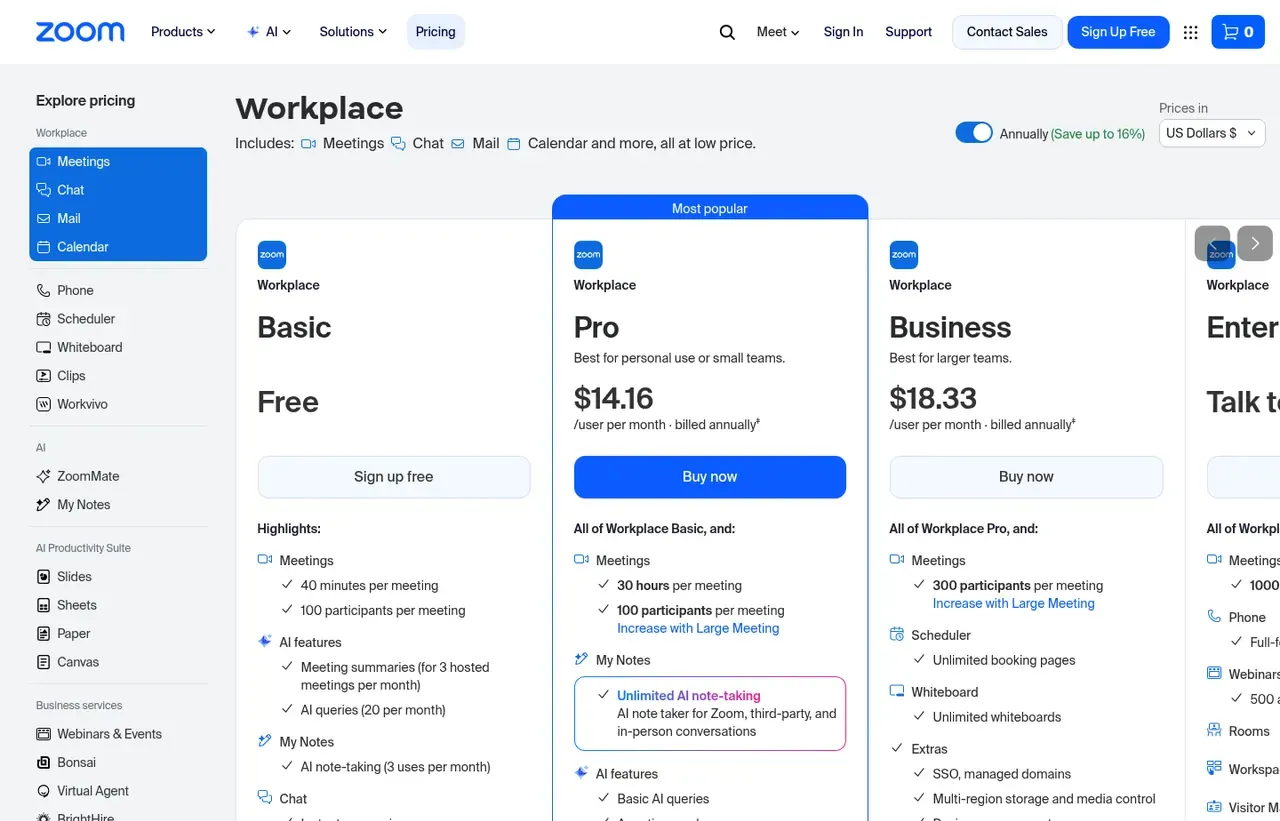The image size is (1280, 821).
Task: Open the apps grid icon
Action: [x=1190, y=32]
